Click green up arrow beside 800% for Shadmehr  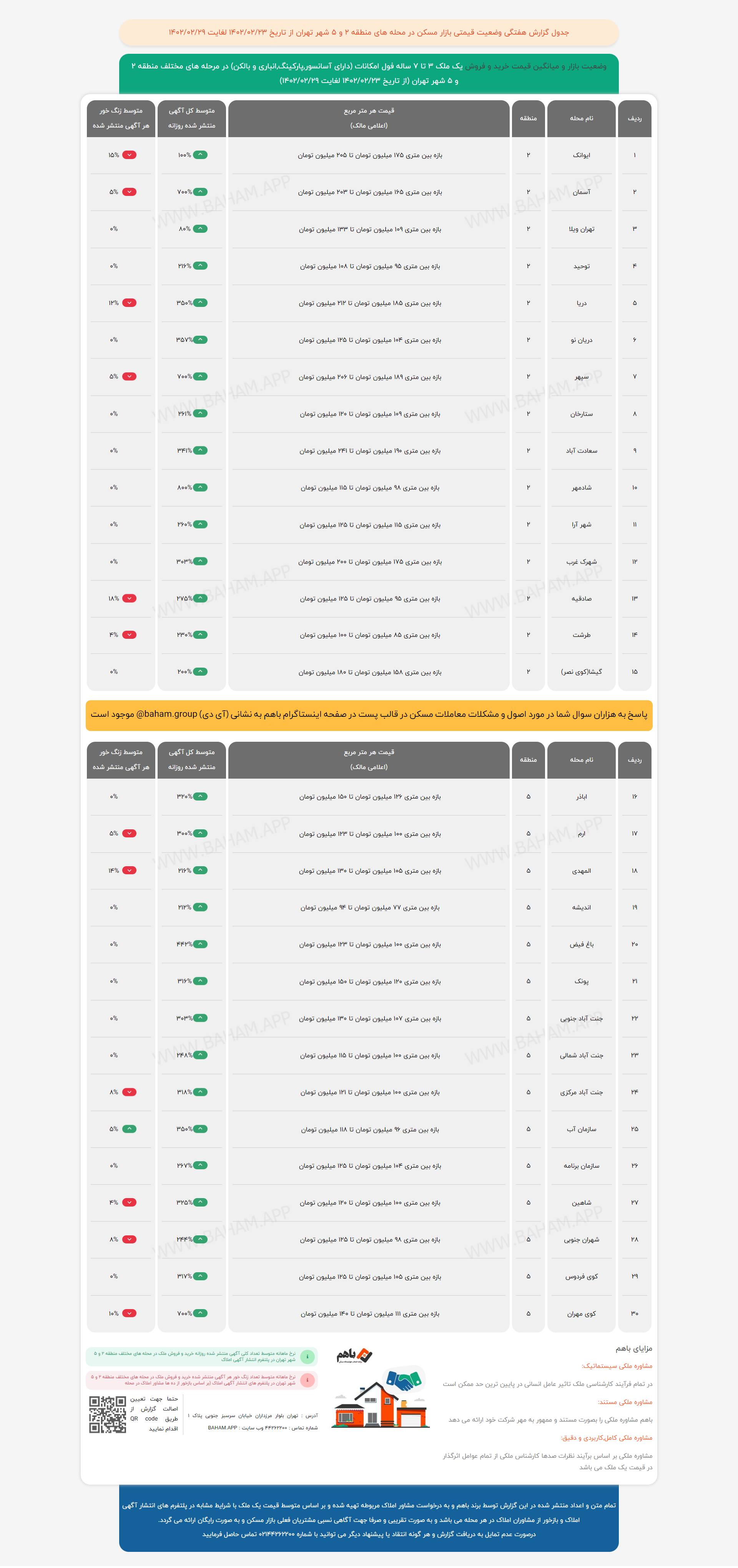pos(200,487)
